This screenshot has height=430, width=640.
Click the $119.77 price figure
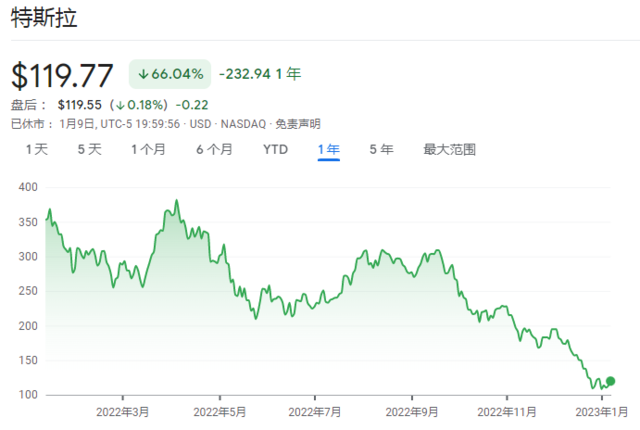[62, 75]
